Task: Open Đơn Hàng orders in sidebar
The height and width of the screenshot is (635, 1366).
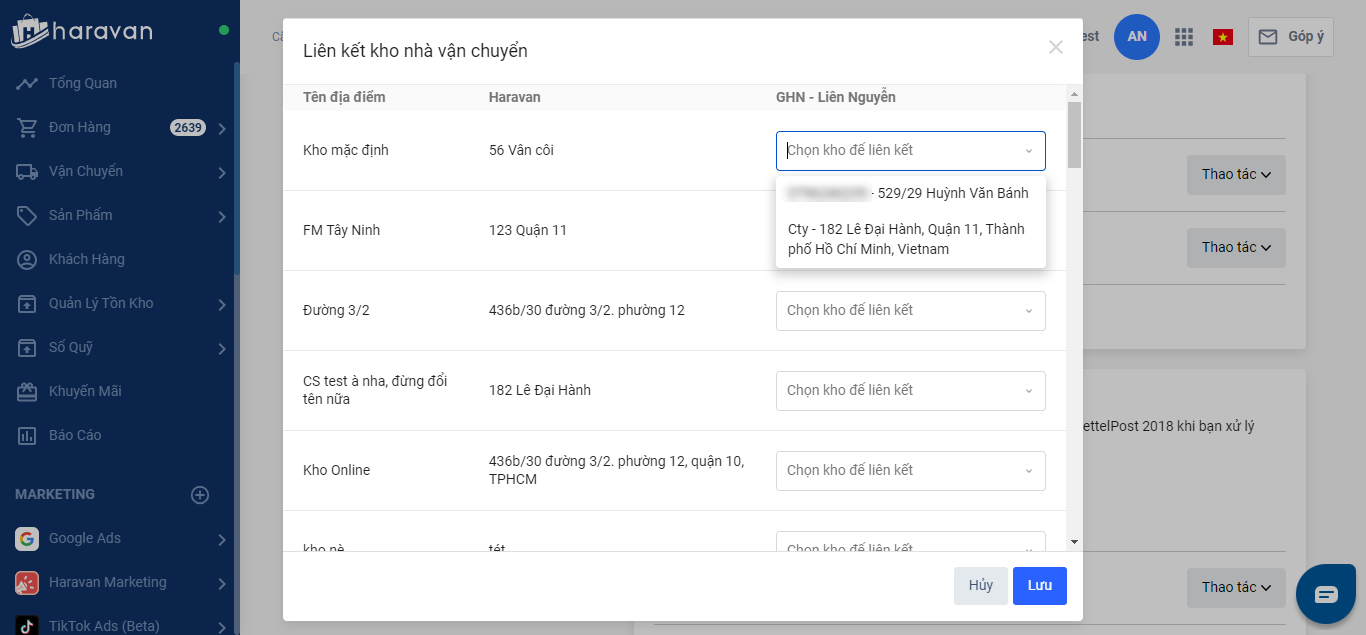Action: point(80,127)
